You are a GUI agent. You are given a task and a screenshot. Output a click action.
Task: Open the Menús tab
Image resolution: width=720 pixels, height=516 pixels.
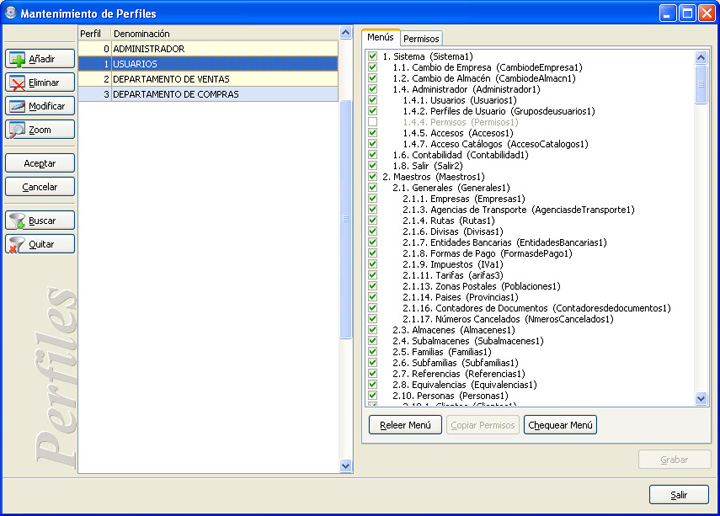[380, 37]
